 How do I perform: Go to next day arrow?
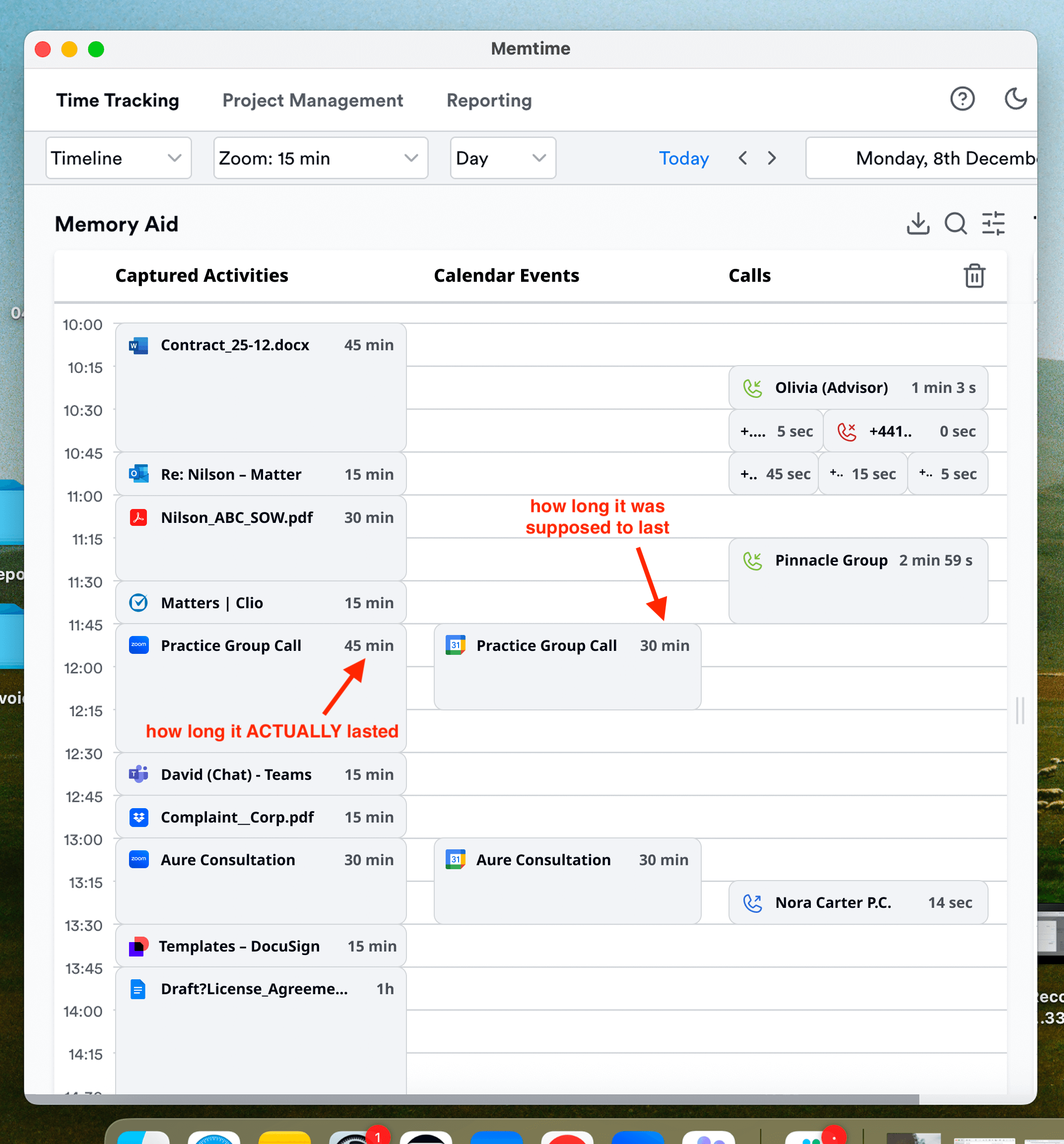(x=772, y=158)
